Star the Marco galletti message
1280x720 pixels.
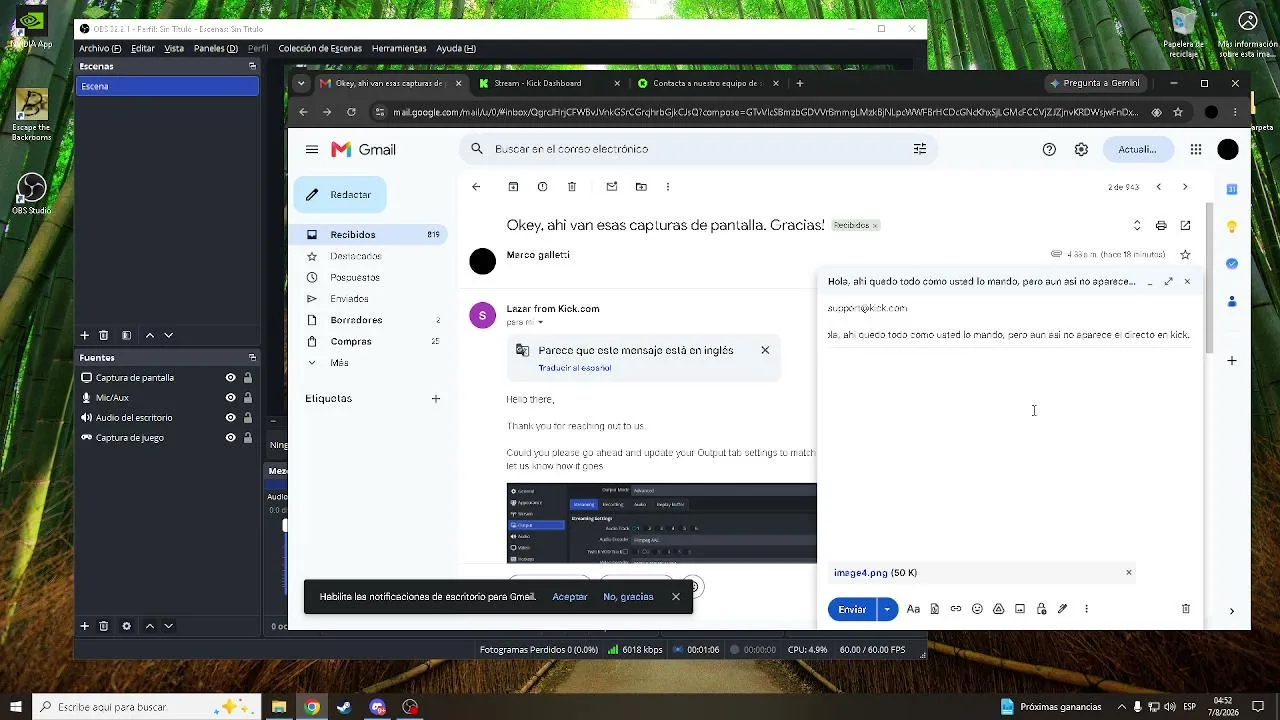point(1186,255)
